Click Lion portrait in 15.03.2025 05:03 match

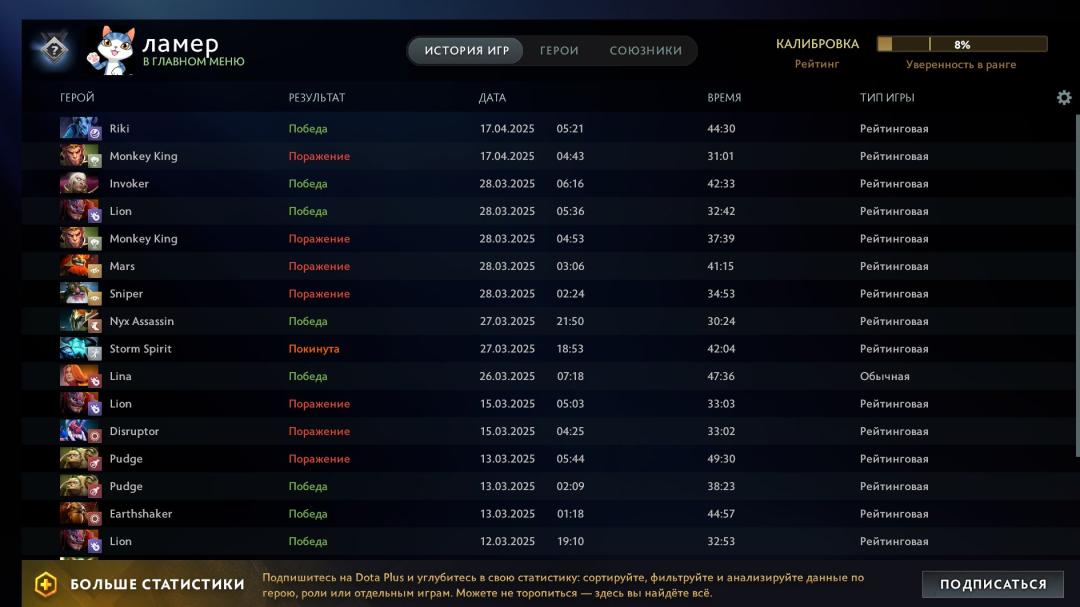[x=81, y=404]
